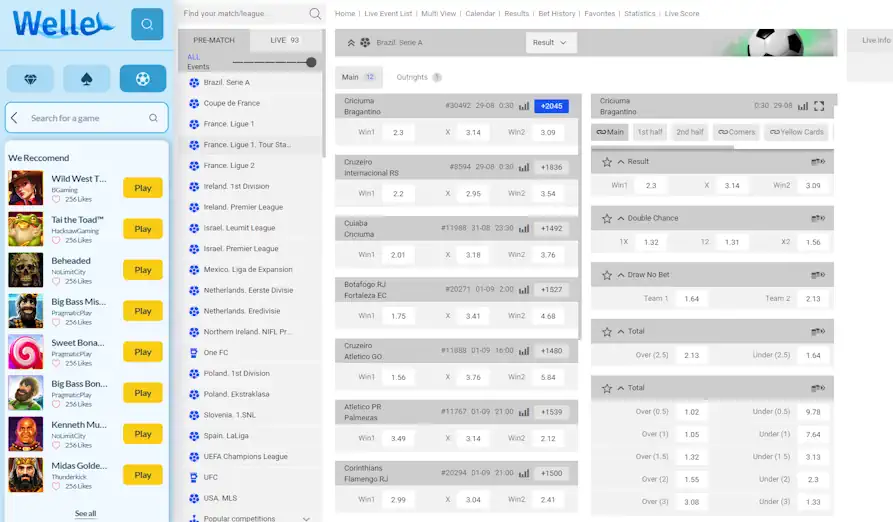
Task: Click magnifier in Find your match field
Action: coord(315,14)
